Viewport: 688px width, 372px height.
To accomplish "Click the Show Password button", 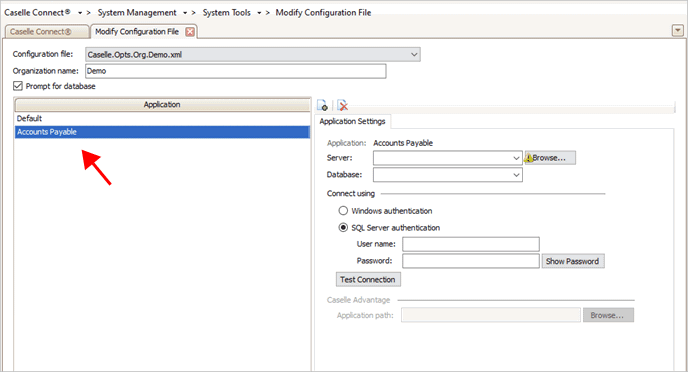I will coord(573,261).
